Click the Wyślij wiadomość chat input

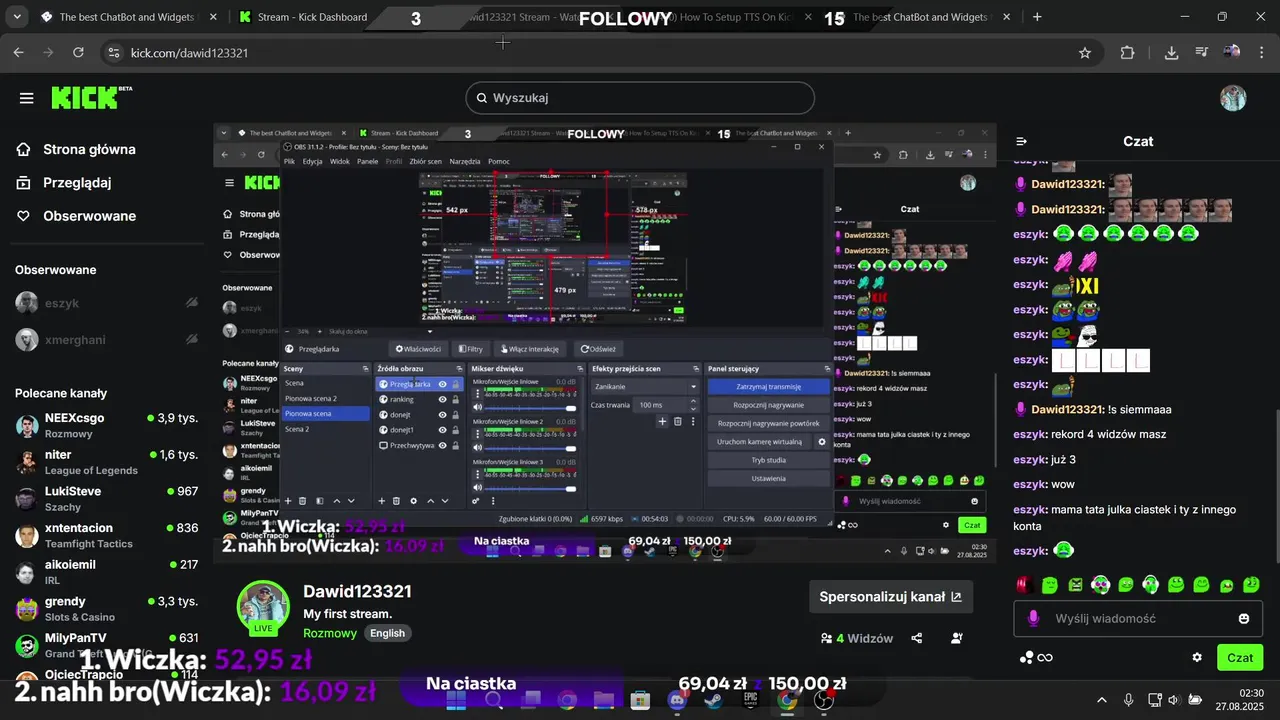(x=1138, y=619)
